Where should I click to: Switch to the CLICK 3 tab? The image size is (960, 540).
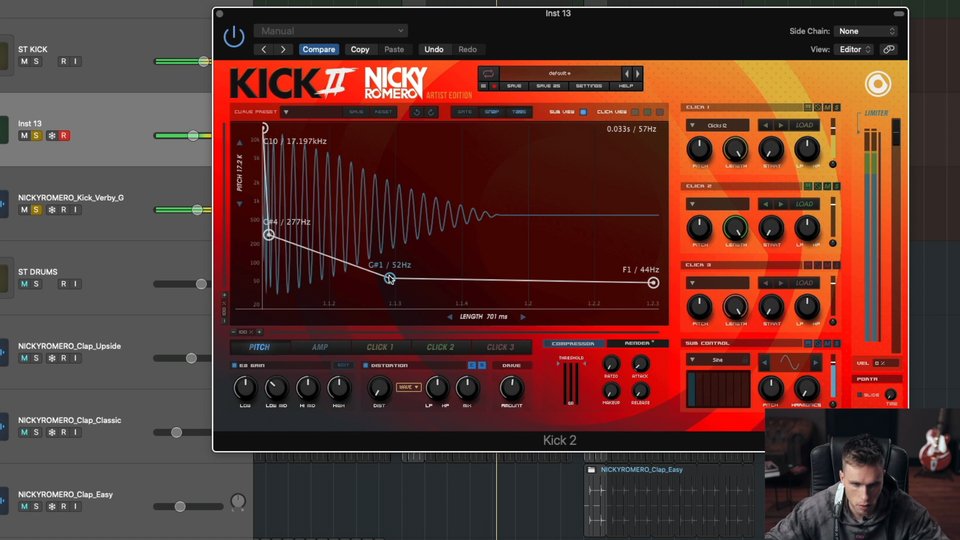pos(500,347)
